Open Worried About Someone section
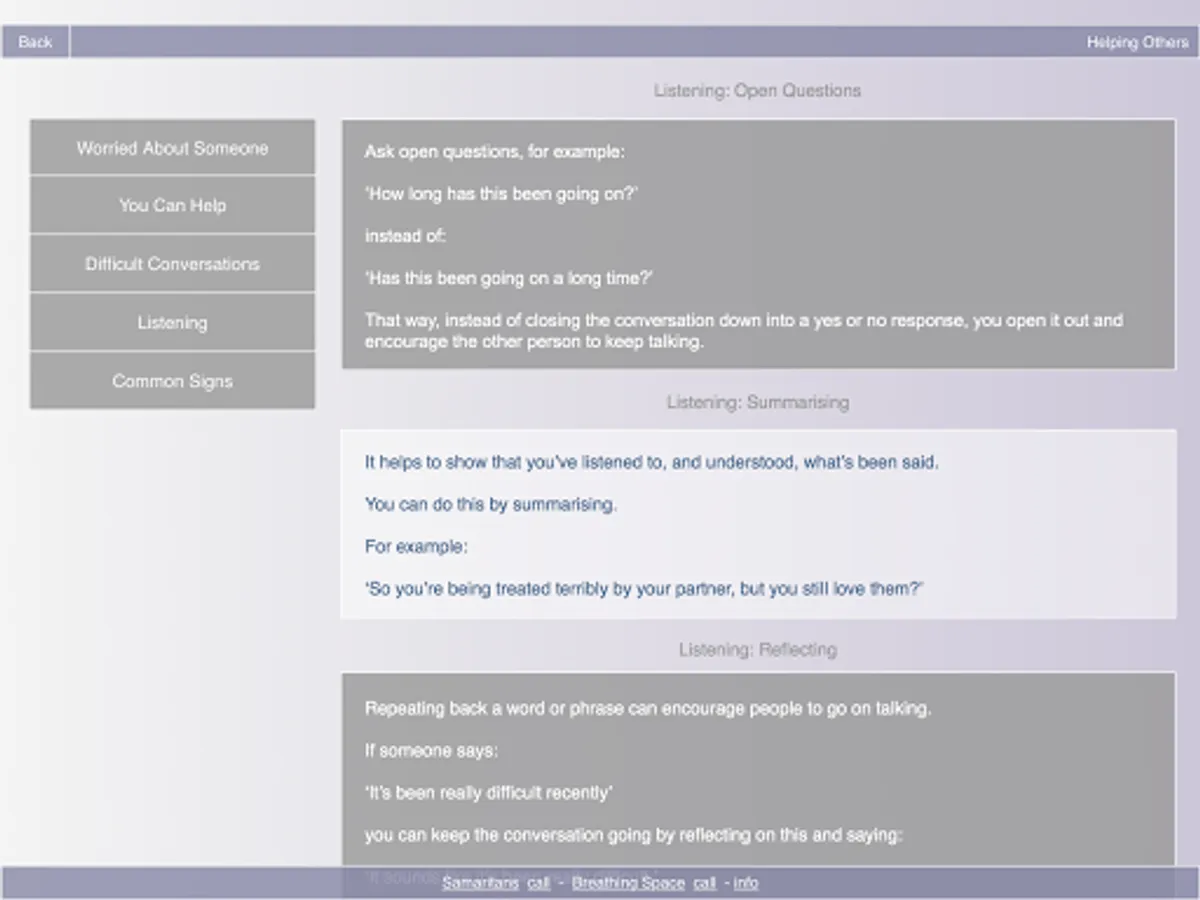 tap(172, 148)
